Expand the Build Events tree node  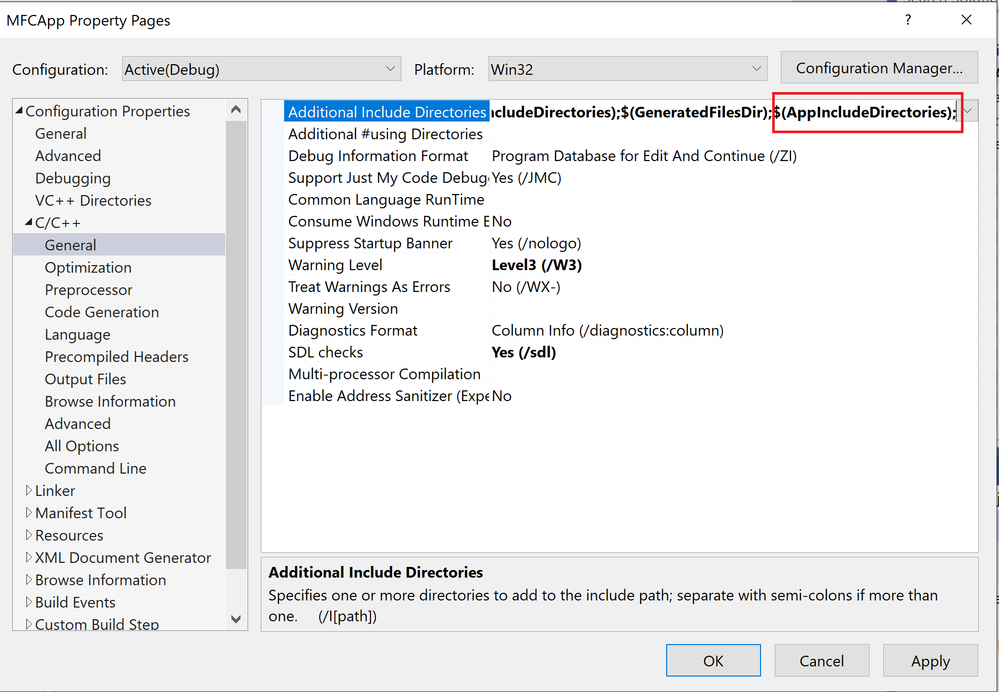coord(29,602)
